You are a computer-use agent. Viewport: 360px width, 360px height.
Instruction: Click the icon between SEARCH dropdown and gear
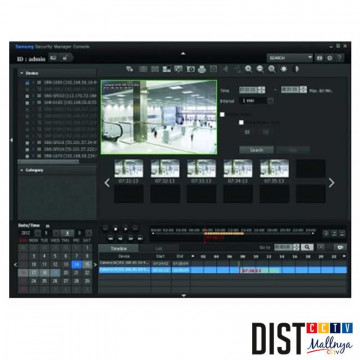pos(320,58)
